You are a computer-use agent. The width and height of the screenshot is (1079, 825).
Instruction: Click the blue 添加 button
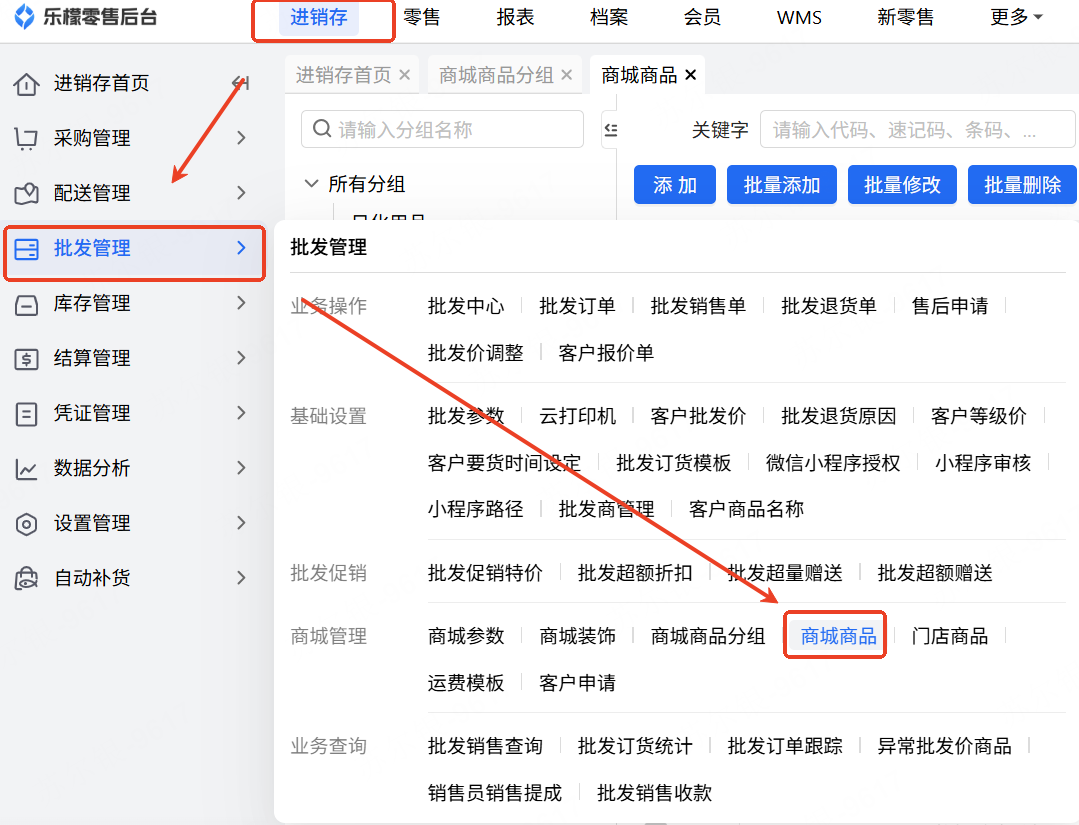coord(674,184)
